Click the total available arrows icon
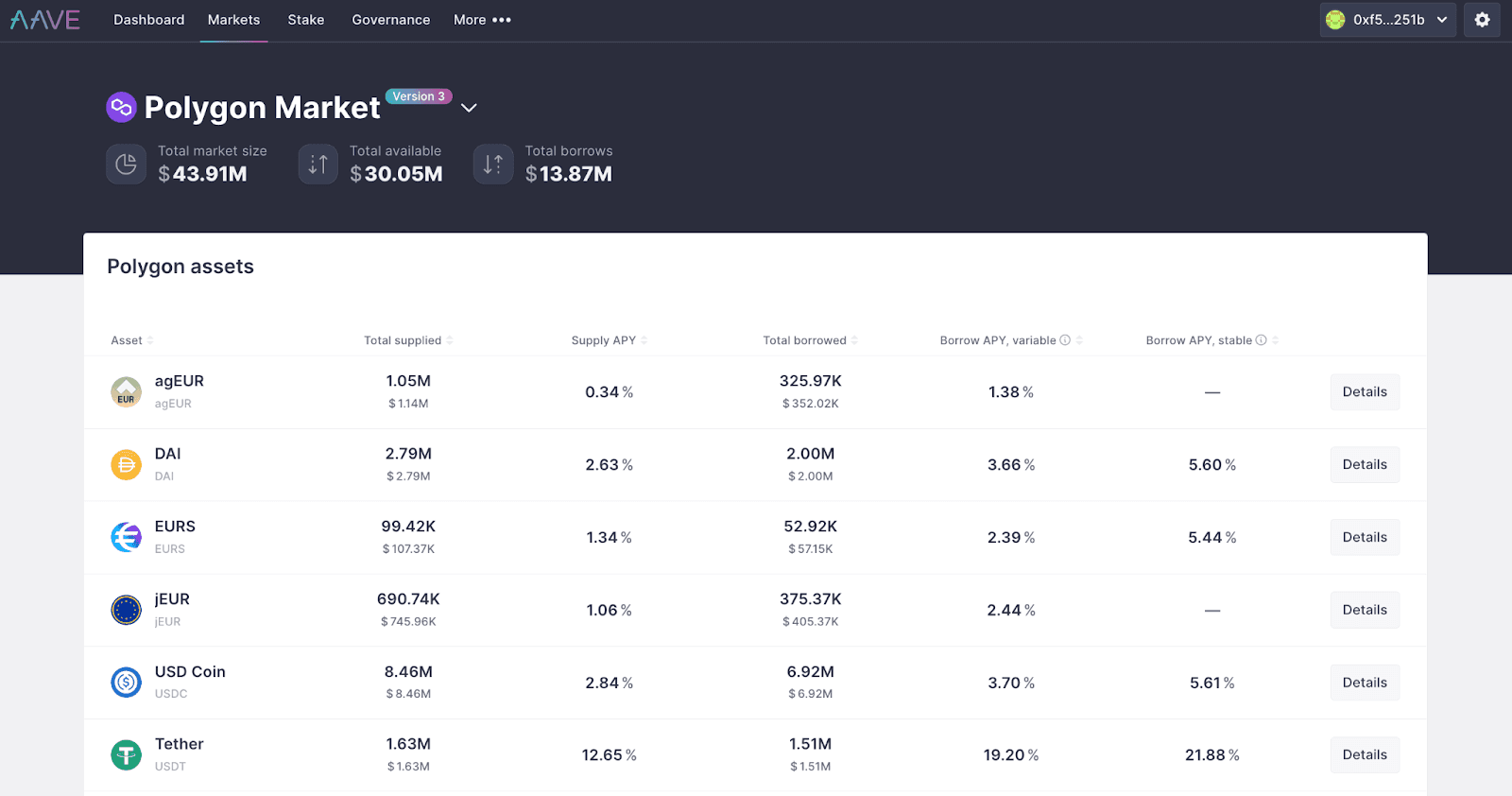Viewport: 1512px width, 796px height. (x=318, y=164)
